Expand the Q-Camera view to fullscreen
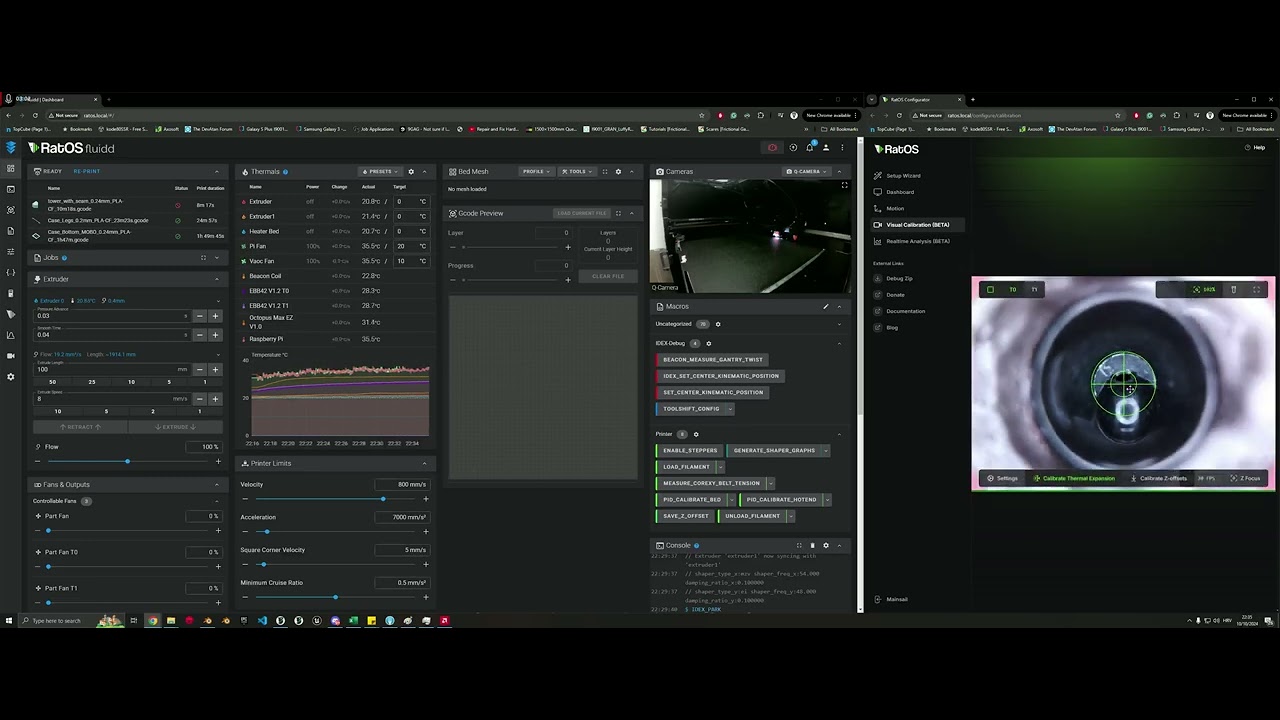The width and height of the screenshot is (1280, 720). (x=844, y=185)
